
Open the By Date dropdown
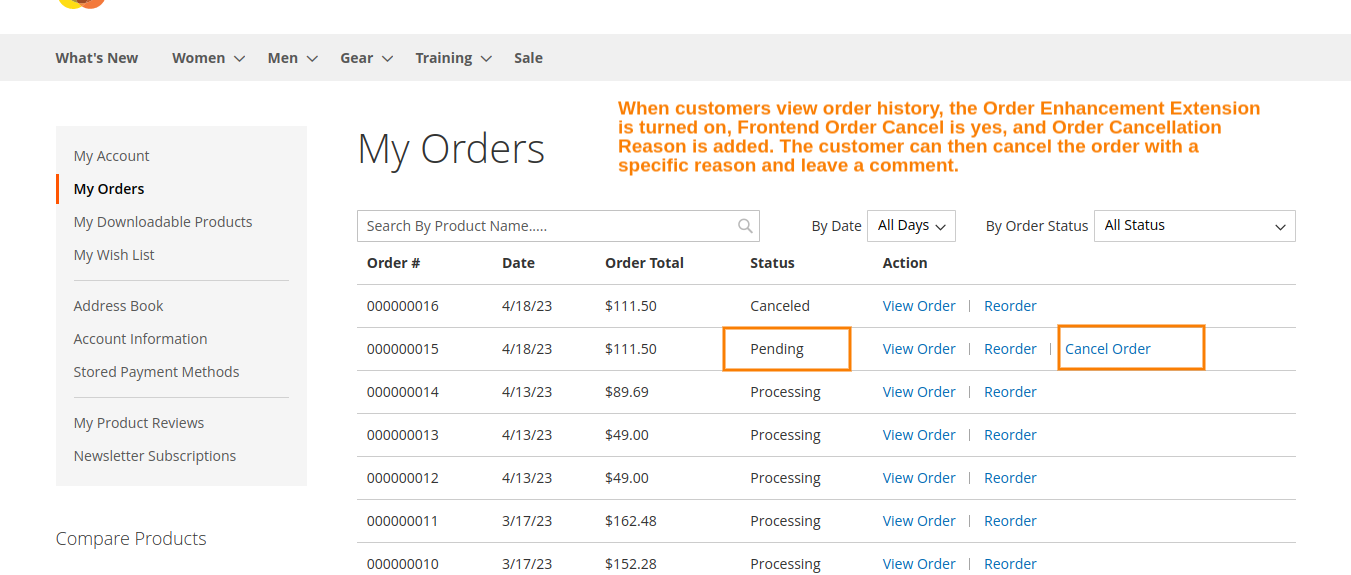point(911,226)
